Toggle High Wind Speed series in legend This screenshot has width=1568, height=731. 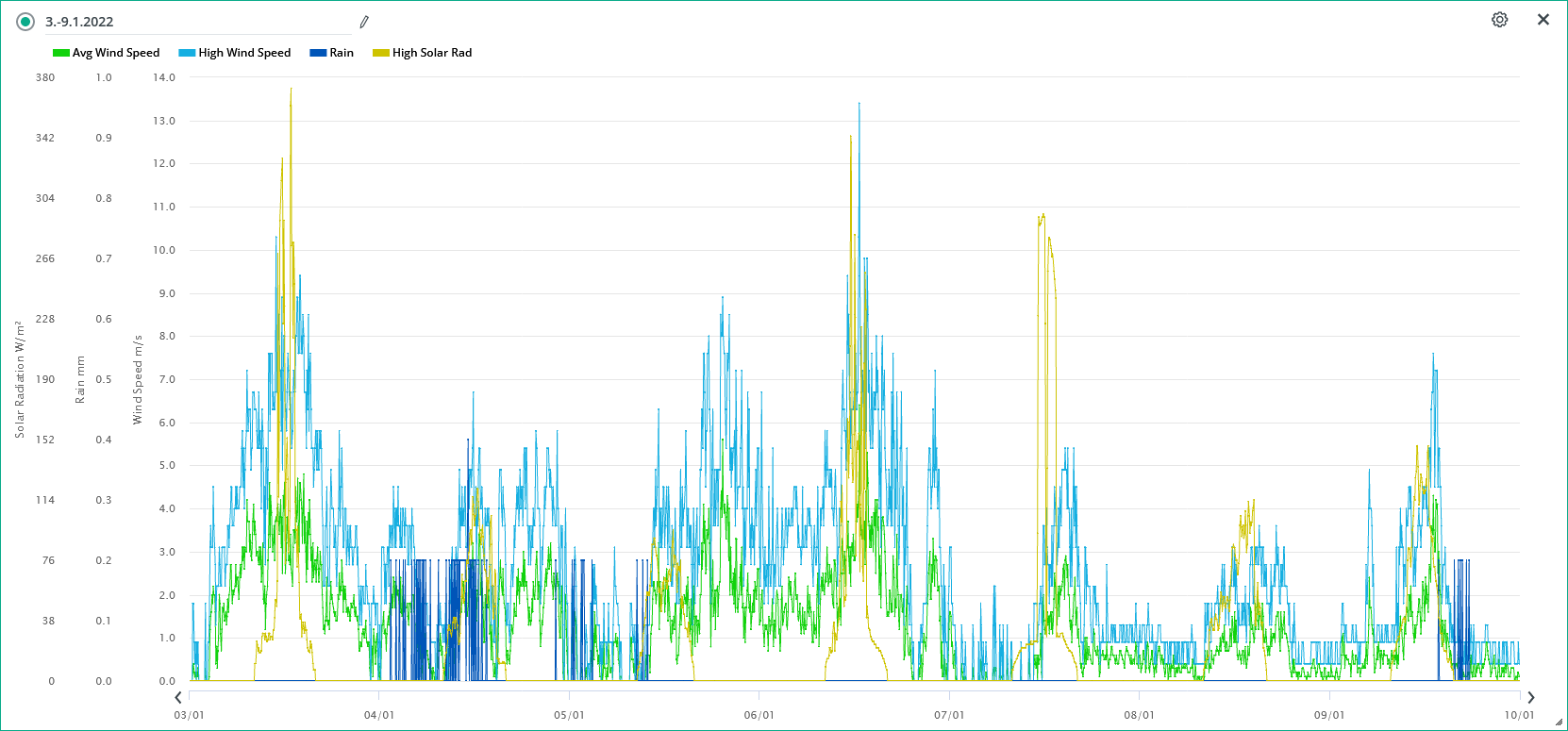tap(244, 53)
